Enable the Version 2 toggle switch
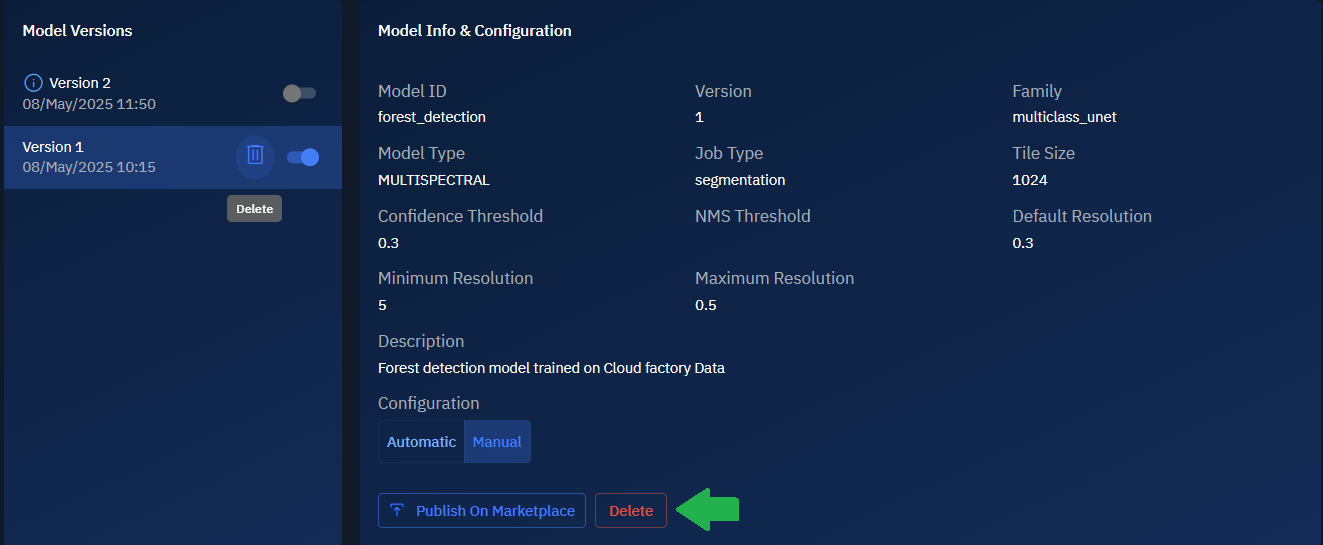The image size is (1323, 545). pos(299,93)
